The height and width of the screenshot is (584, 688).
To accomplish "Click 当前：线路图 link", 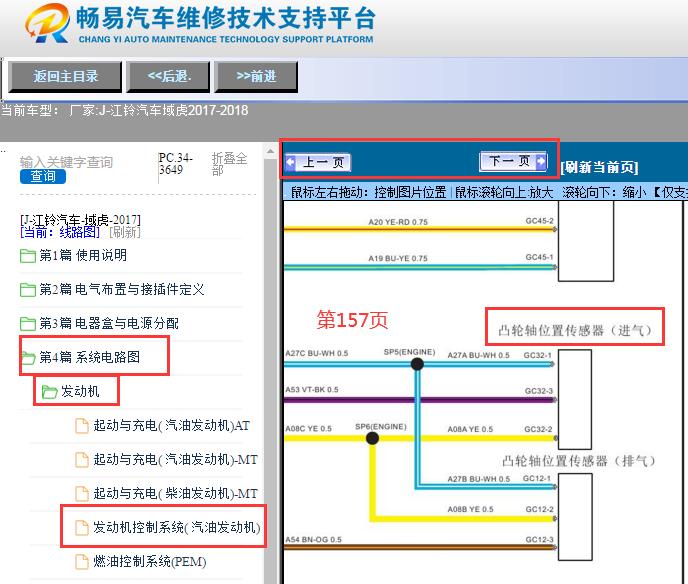I will click(60, 232).
